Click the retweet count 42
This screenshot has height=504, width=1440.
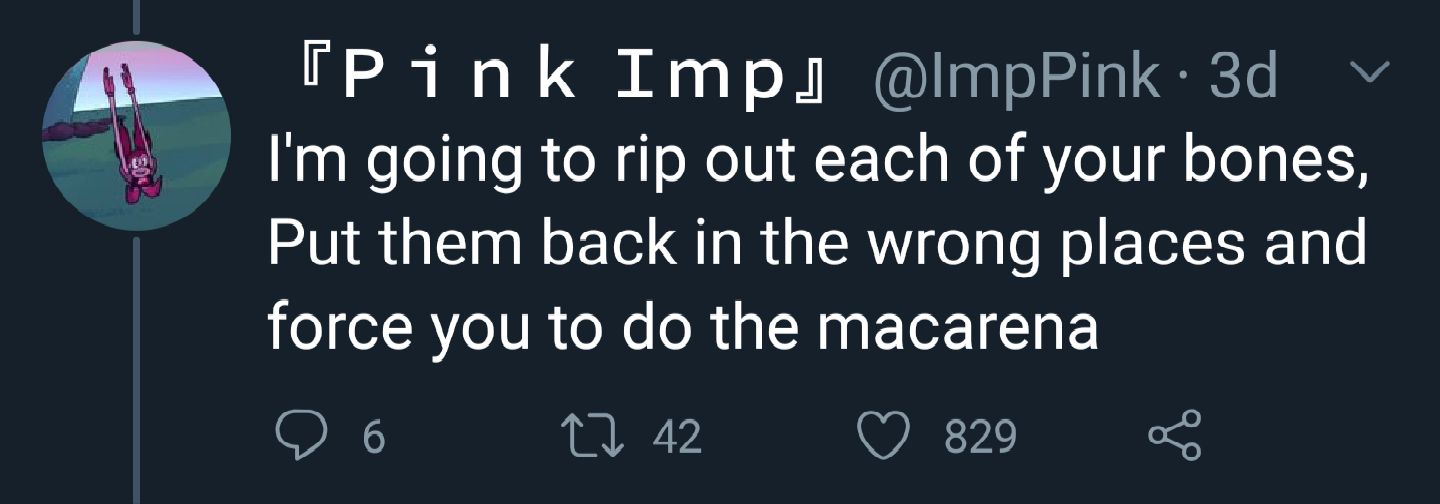tap(676, 437)
